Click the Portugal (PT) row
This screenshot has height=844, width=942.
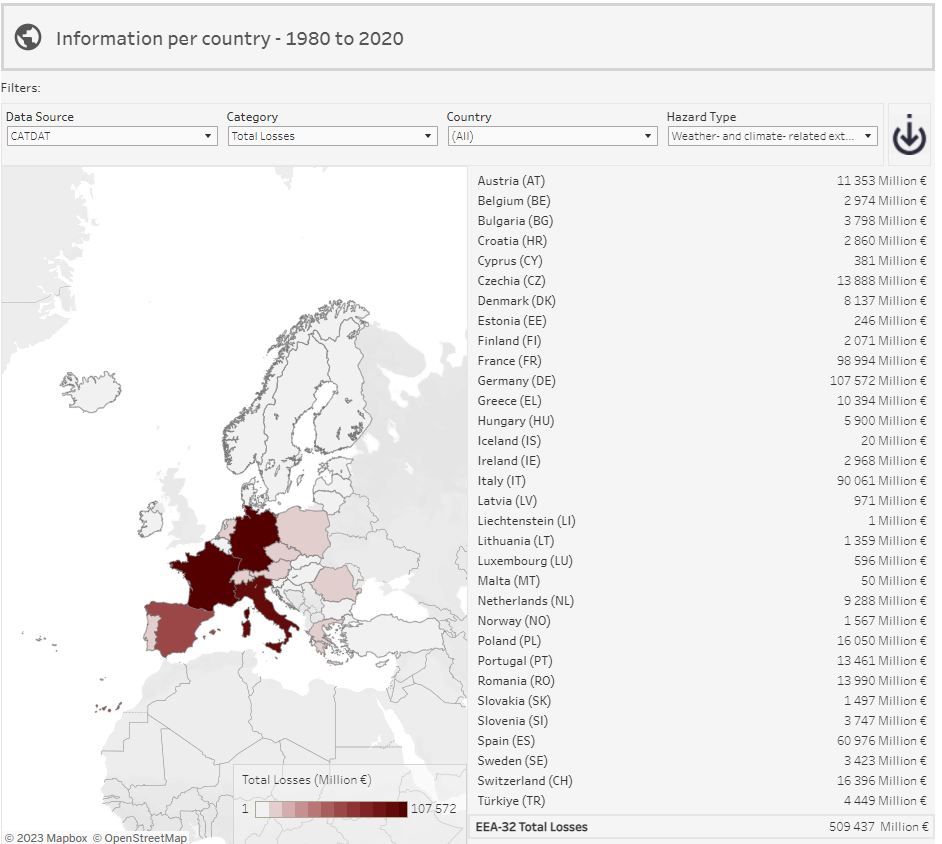702,661
